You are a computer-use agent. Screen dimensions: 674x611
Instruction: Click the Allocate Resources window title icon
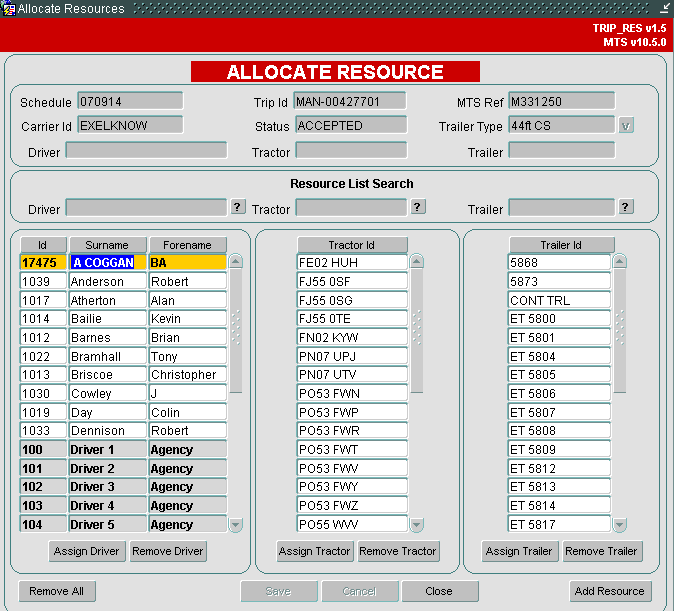pyautogui.click(x=8, y=8)
